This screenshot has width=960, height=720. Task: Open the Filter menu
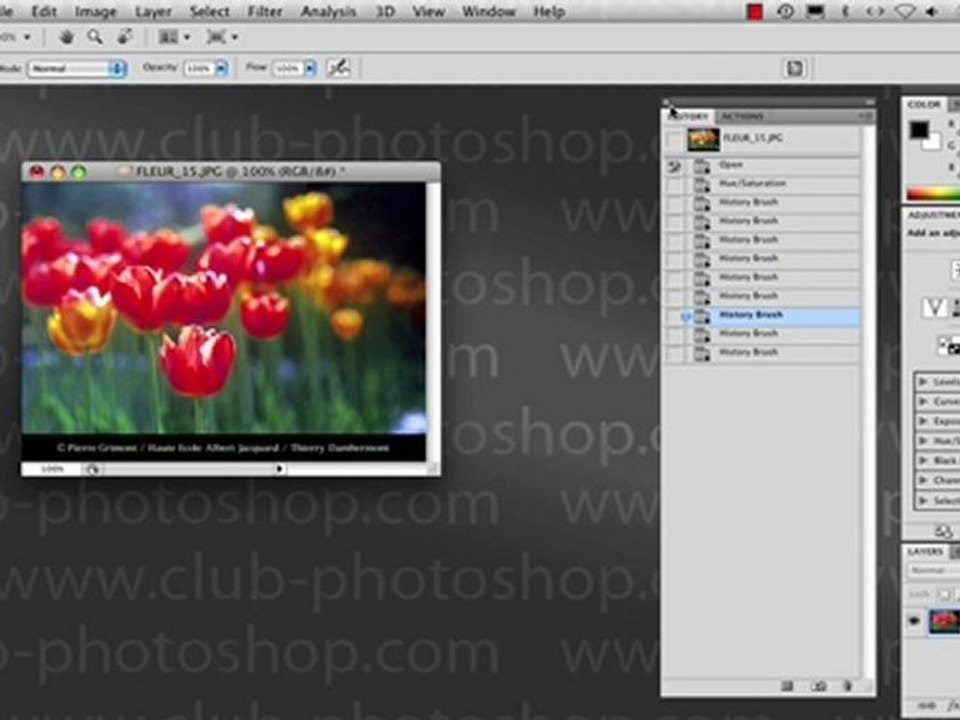click(x=264, y=12)
